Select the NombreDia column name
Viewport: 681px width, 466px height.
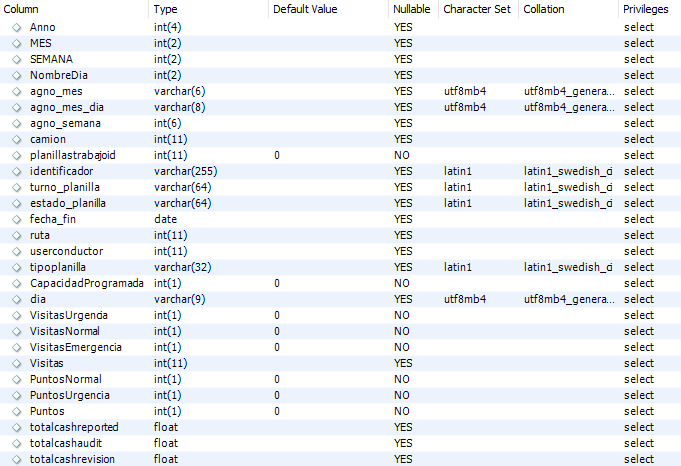pos(59,76)
